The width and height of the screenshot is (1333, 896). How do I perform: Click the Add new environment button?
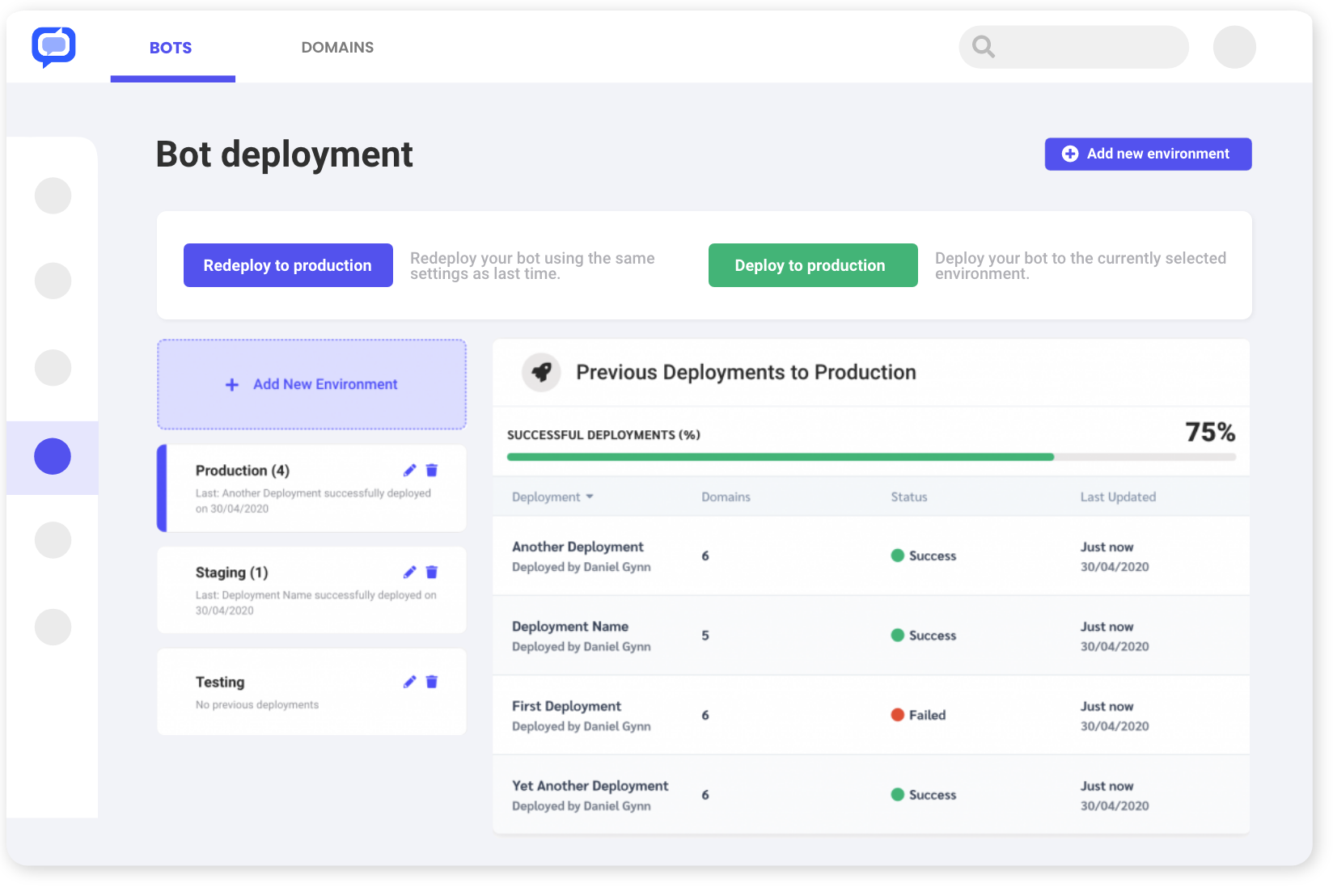[x=1147, y=154]
